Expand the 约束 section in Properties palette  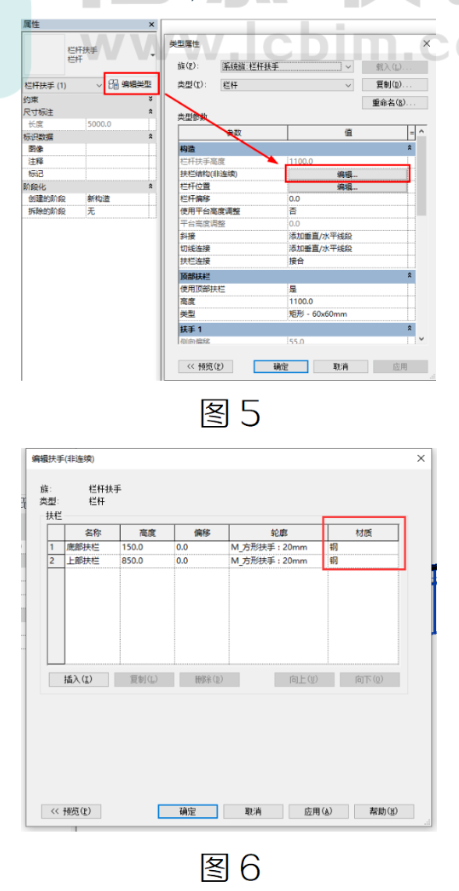tap(150, 99)
